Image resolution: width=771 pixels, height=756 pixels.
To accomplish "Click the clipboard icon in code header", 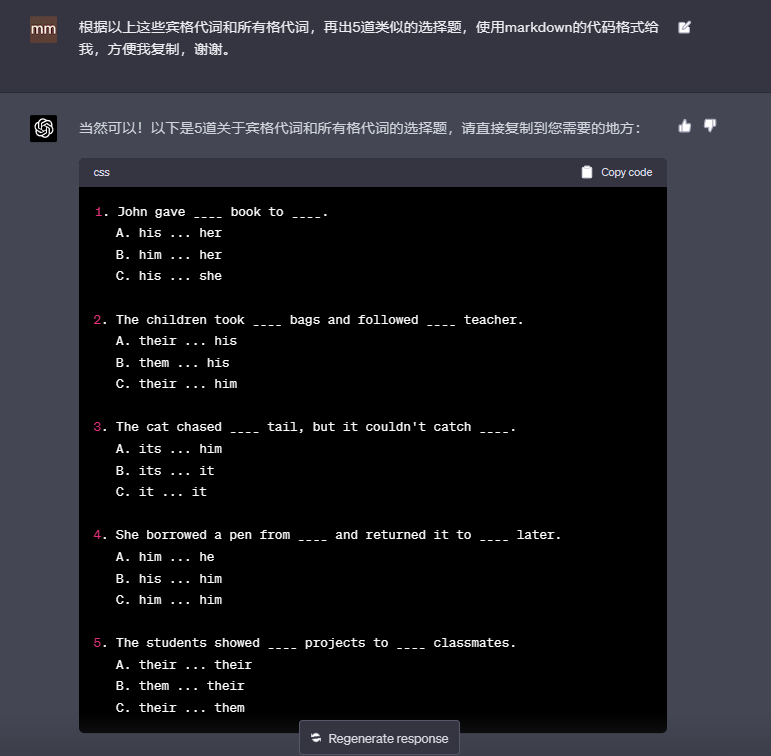I will coord(587,172).
